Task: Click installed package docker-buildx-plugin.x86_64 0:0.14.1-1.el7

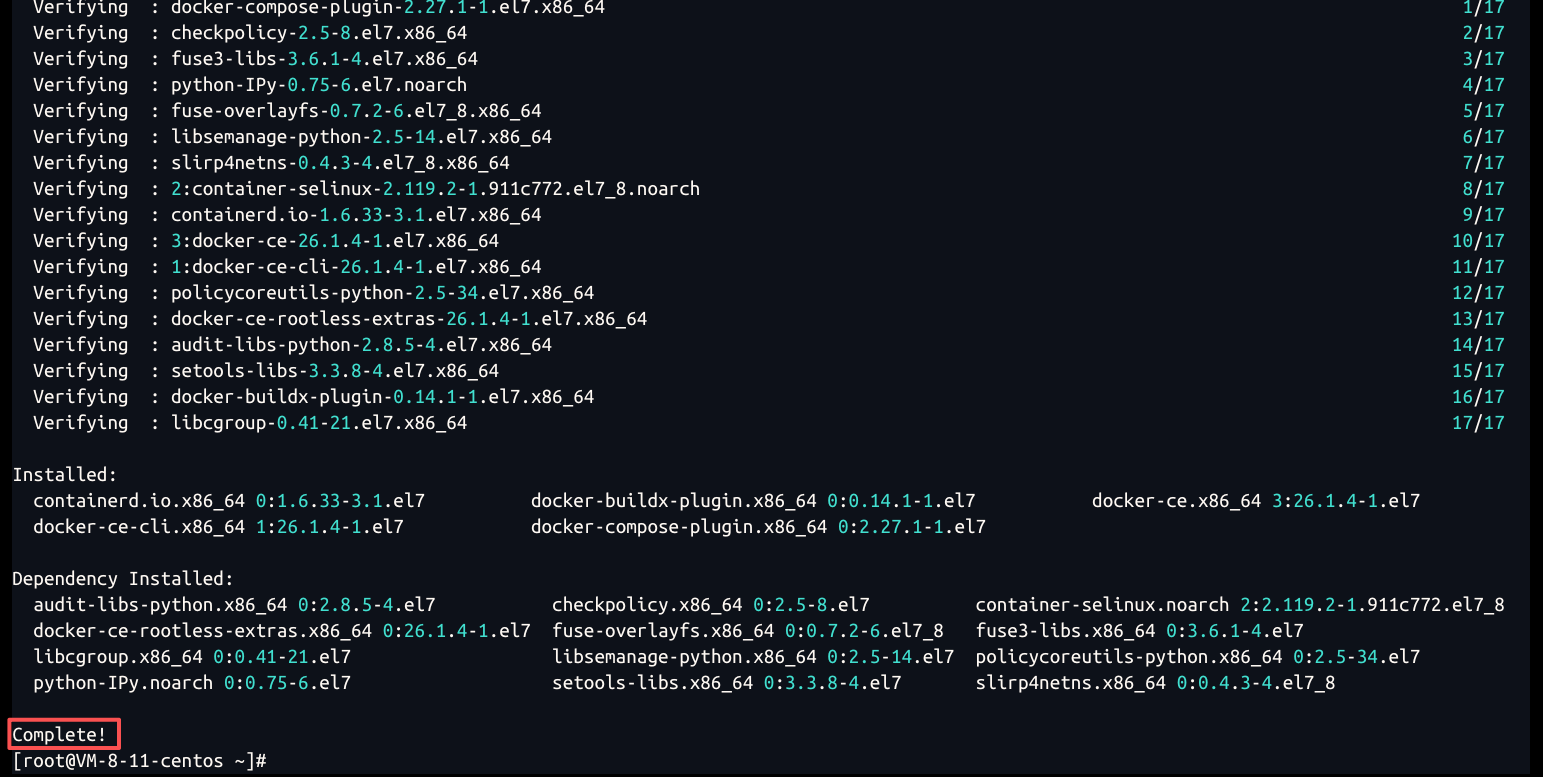Action: 753,500
